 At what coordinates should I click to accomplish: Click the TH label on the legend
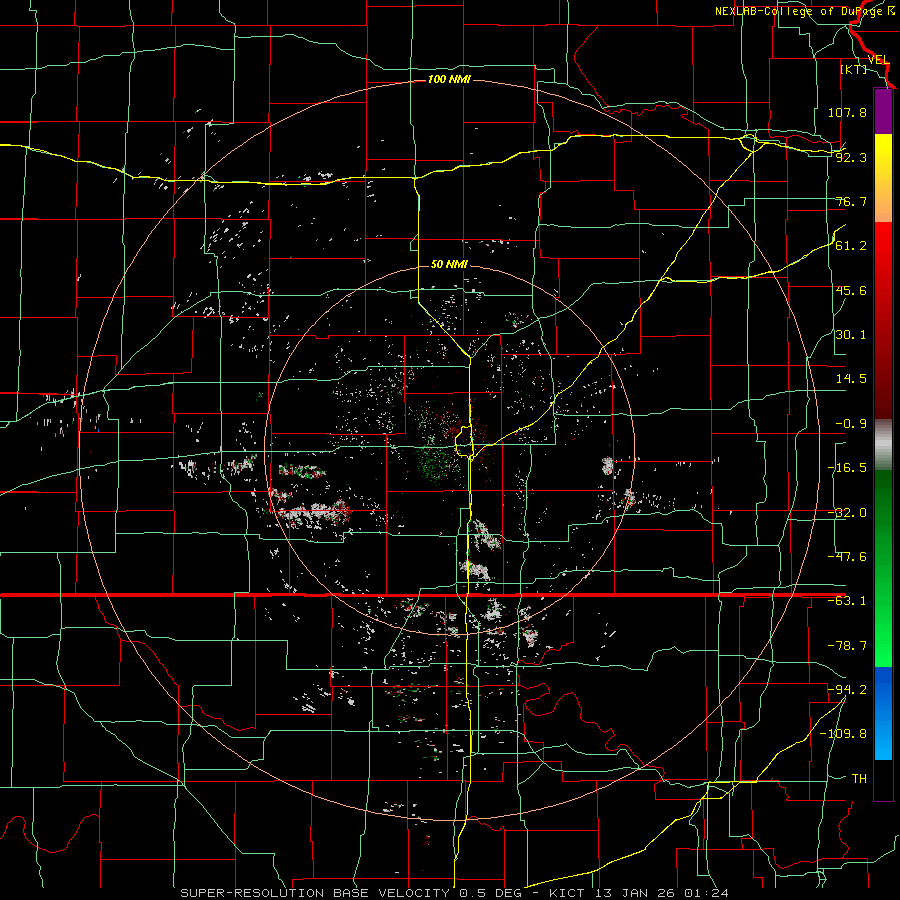pyautogui.click(x=859, y=778)
